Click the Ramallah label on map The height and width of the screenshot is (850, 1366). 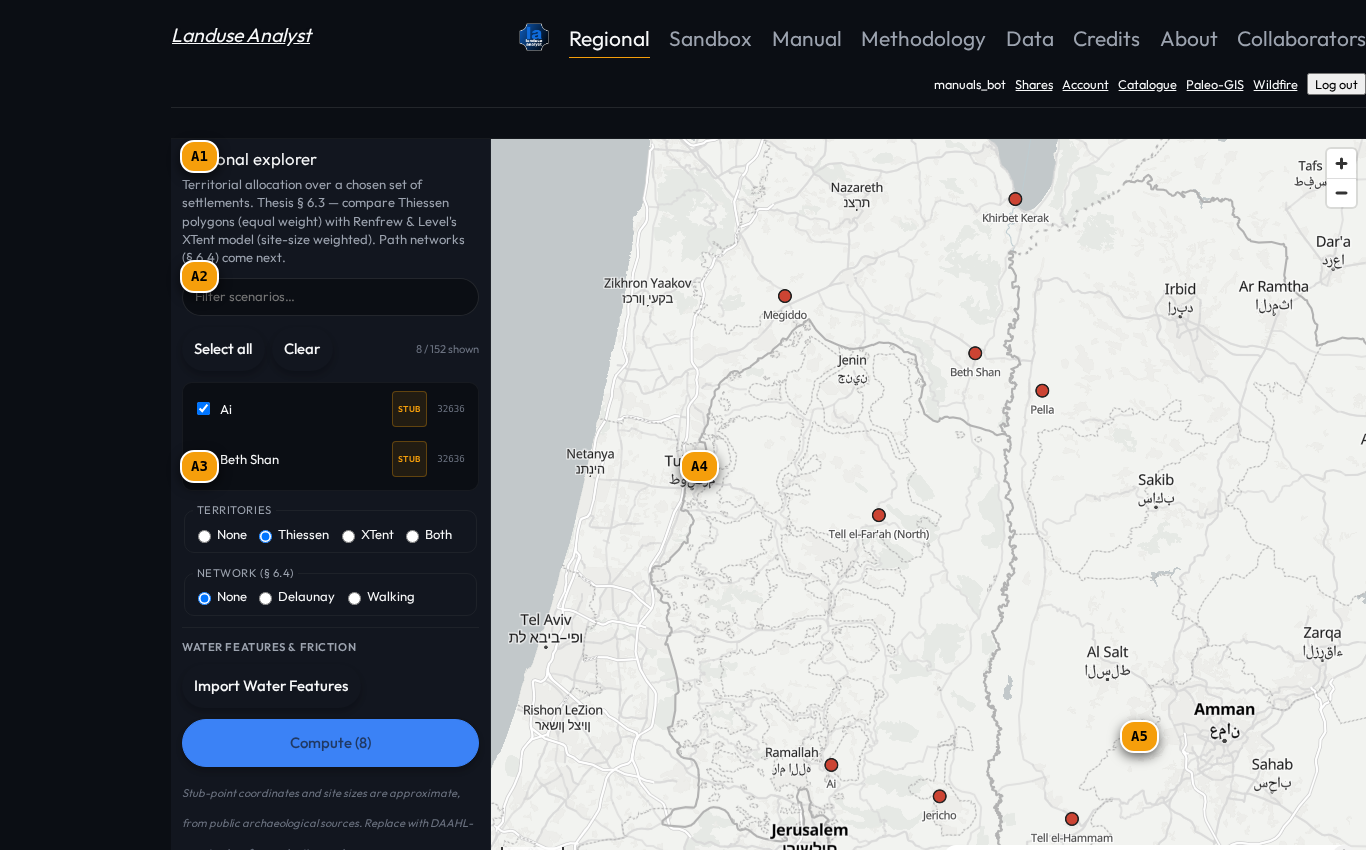pos(792,752)
